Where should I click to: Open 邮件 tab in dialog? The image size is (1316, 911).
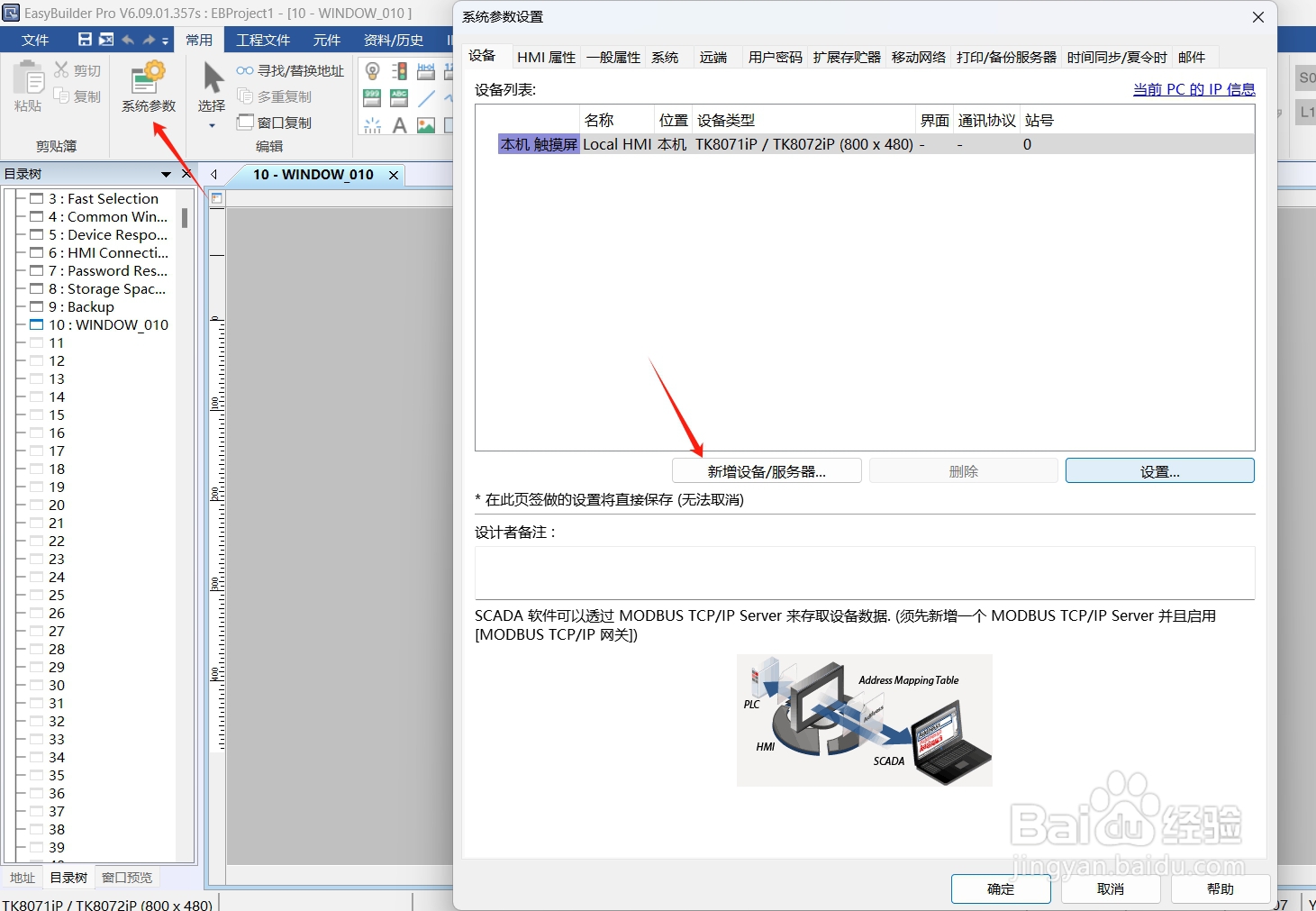coord(1191,57)
